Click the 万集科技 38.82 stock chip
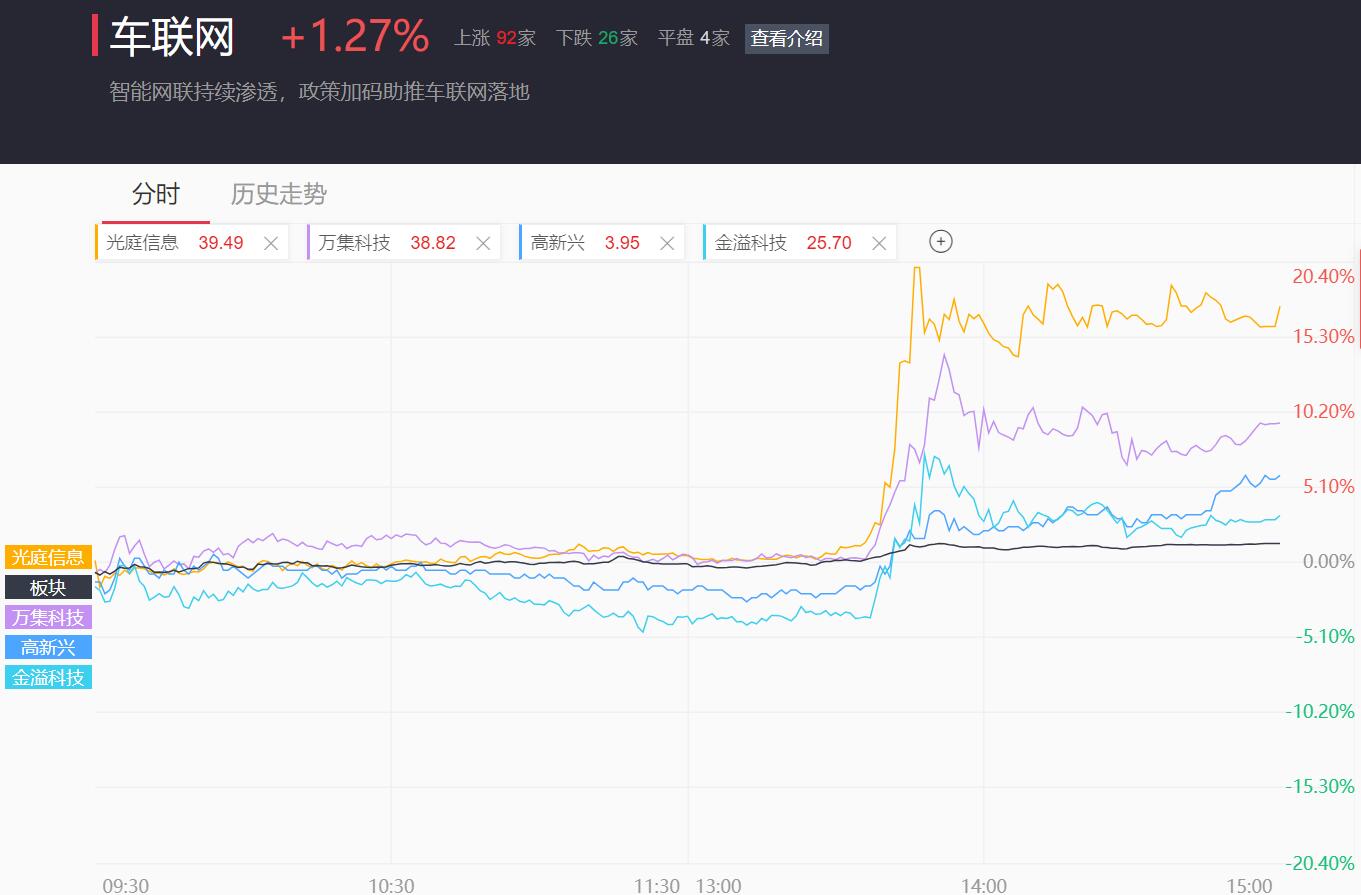1361x895 pixels. (x=404, y=243)
